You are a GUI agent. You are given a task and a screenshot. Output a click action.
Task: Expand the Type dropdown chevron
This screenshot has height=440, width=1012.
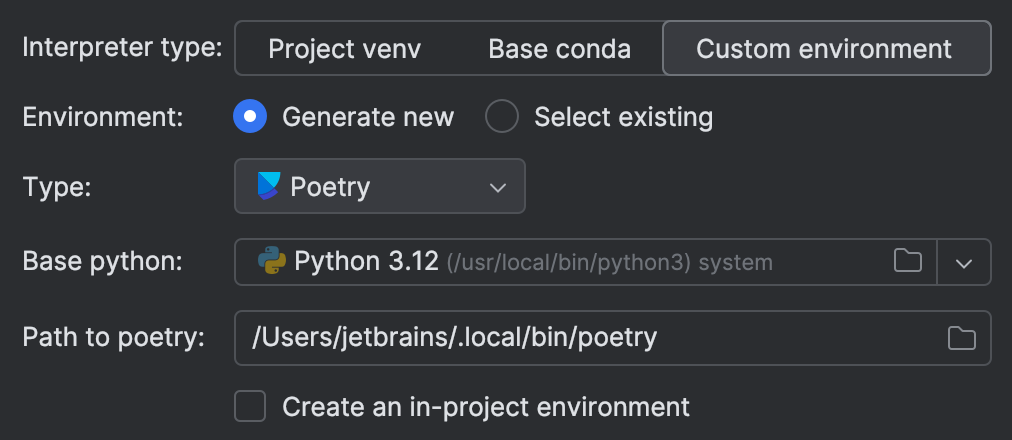(x=497, y=187)
